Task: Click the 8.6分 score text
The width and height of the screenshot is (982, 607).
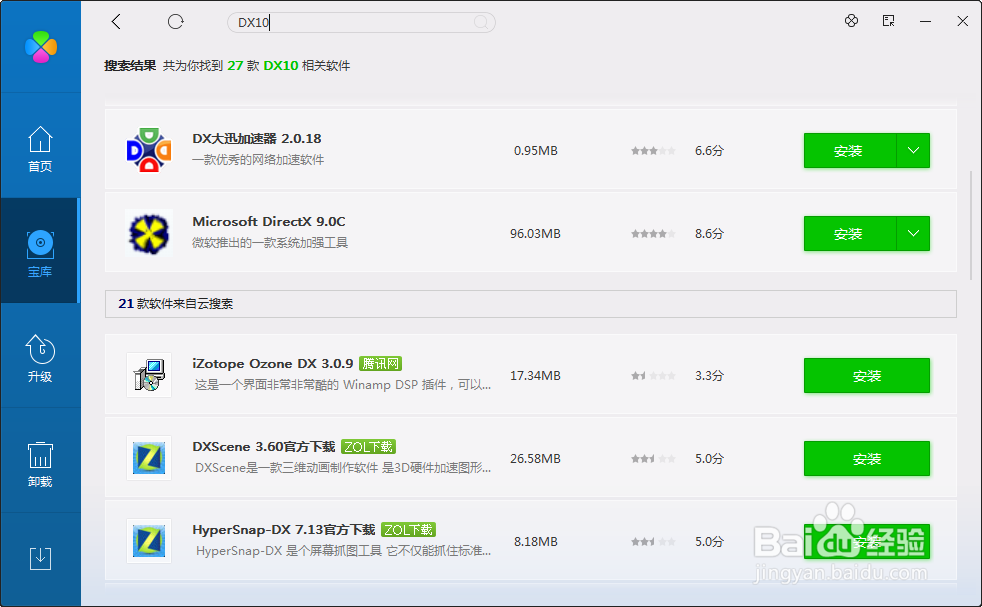Action: [709, 234]
